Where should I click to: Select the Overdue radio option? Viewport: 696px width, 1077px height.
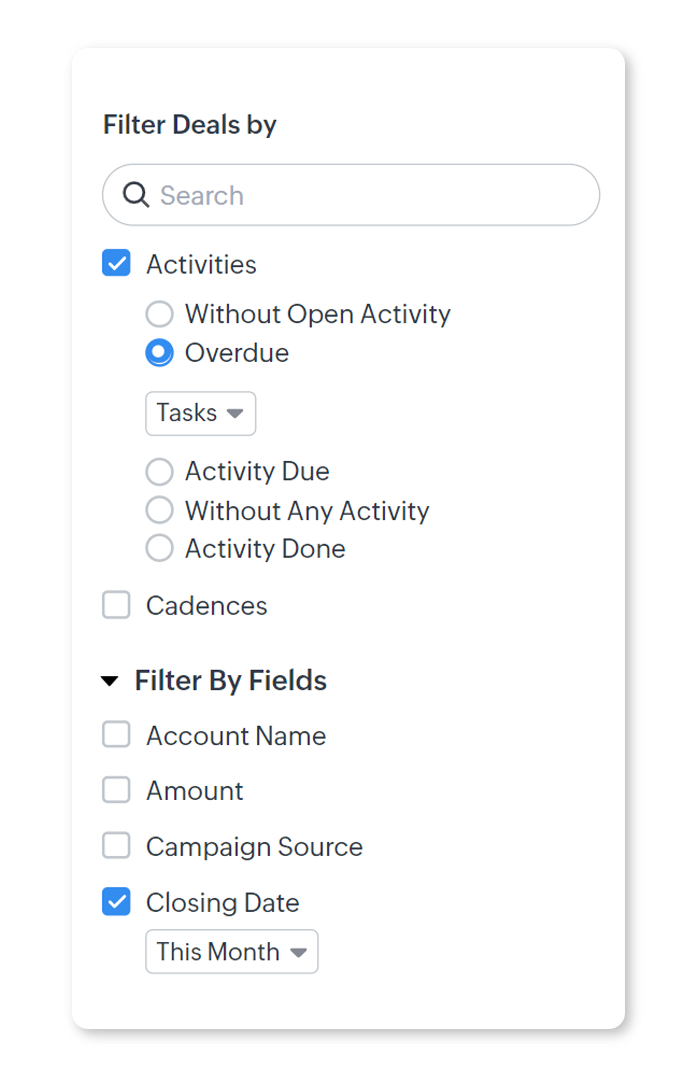(x=159, y=353)
